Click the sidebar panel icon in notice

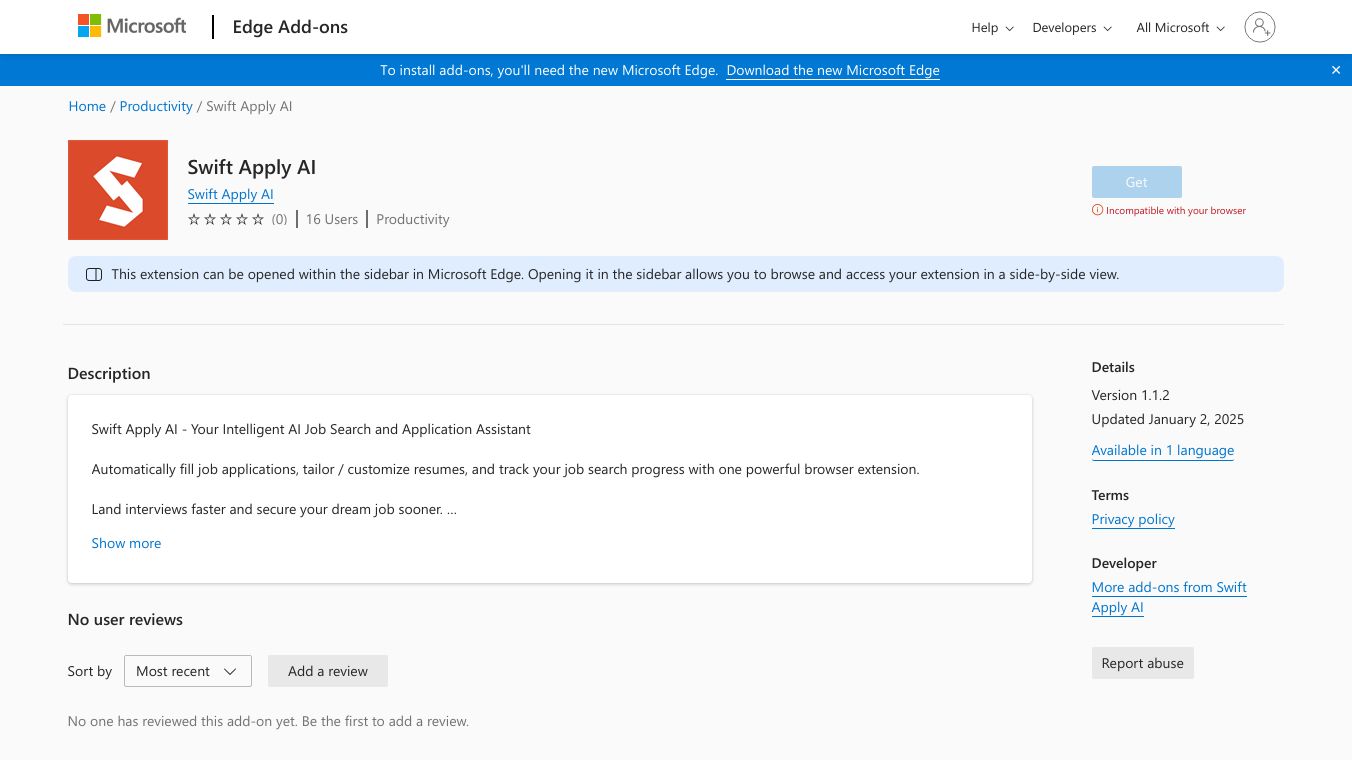[94, 274]
